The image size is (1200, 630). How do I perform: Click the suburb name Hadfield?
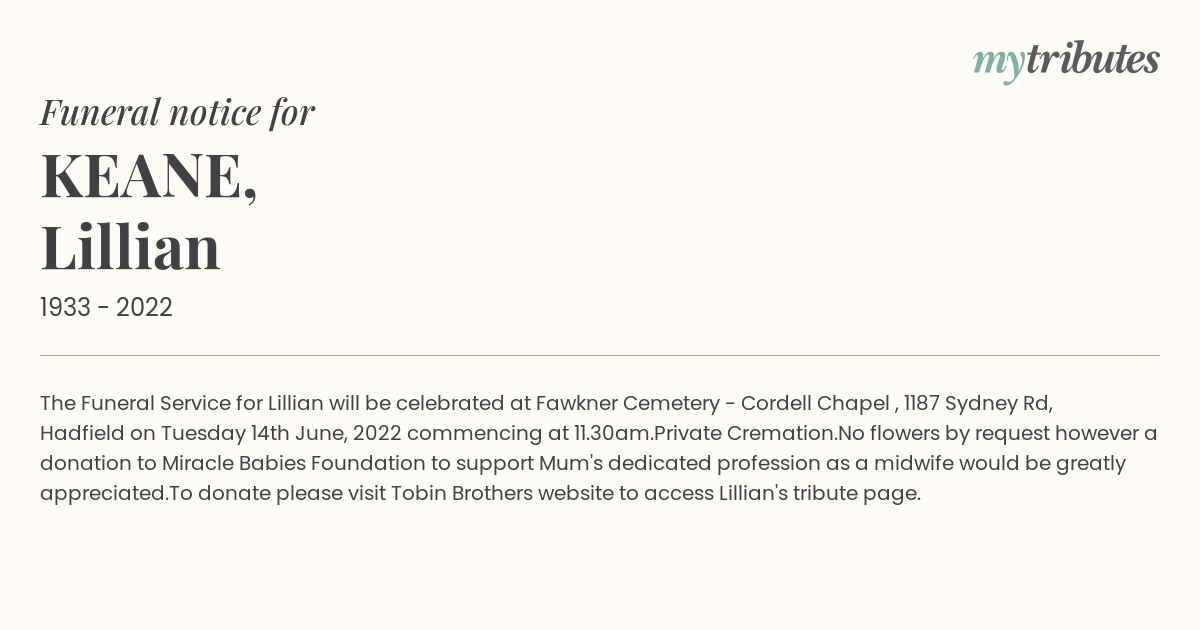[82, 433]
